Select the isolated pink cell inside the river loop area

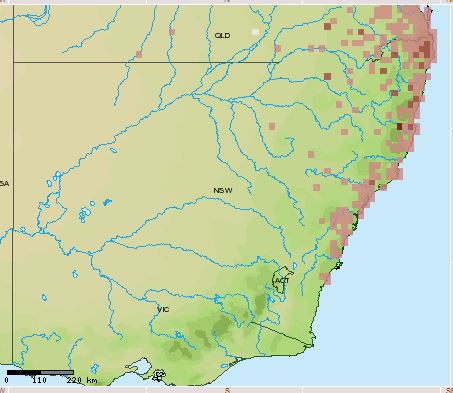[272, 126]
